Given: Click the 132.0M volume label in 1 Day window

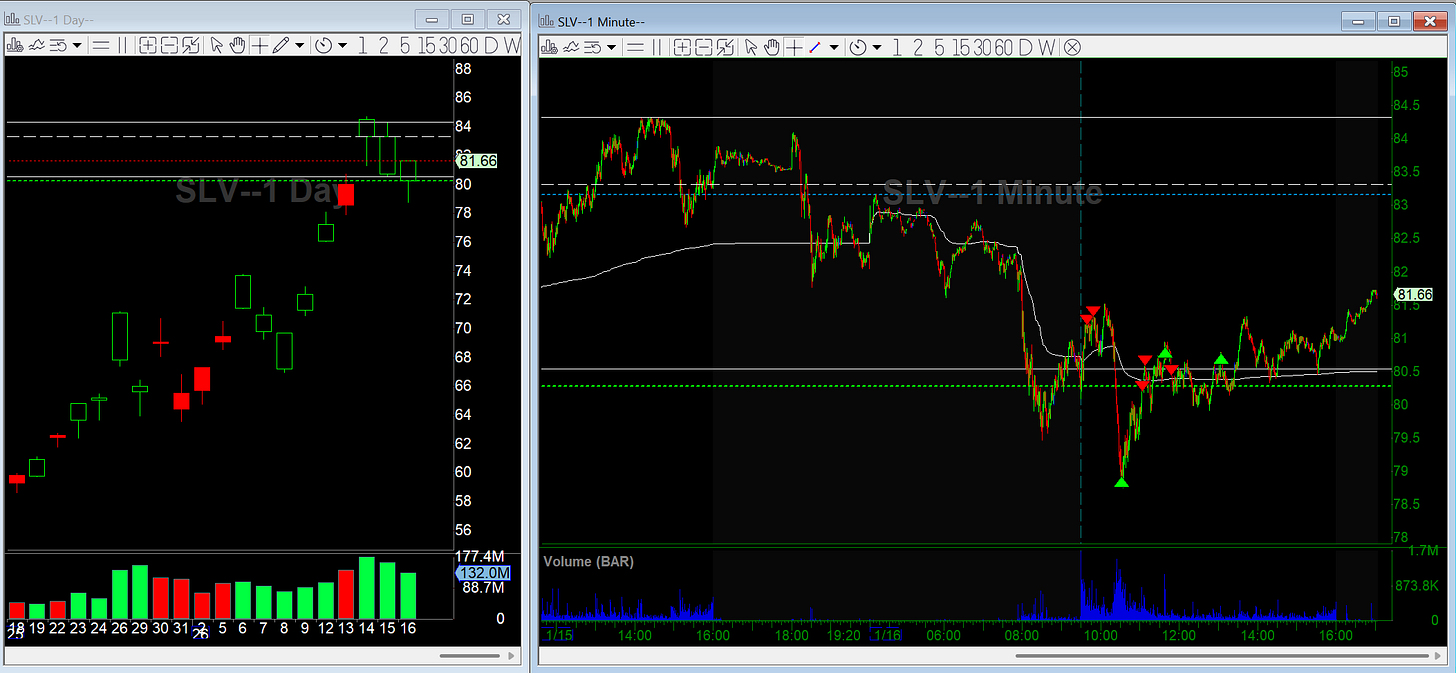Looking at the screenshot, I should [x=484, y=573].
